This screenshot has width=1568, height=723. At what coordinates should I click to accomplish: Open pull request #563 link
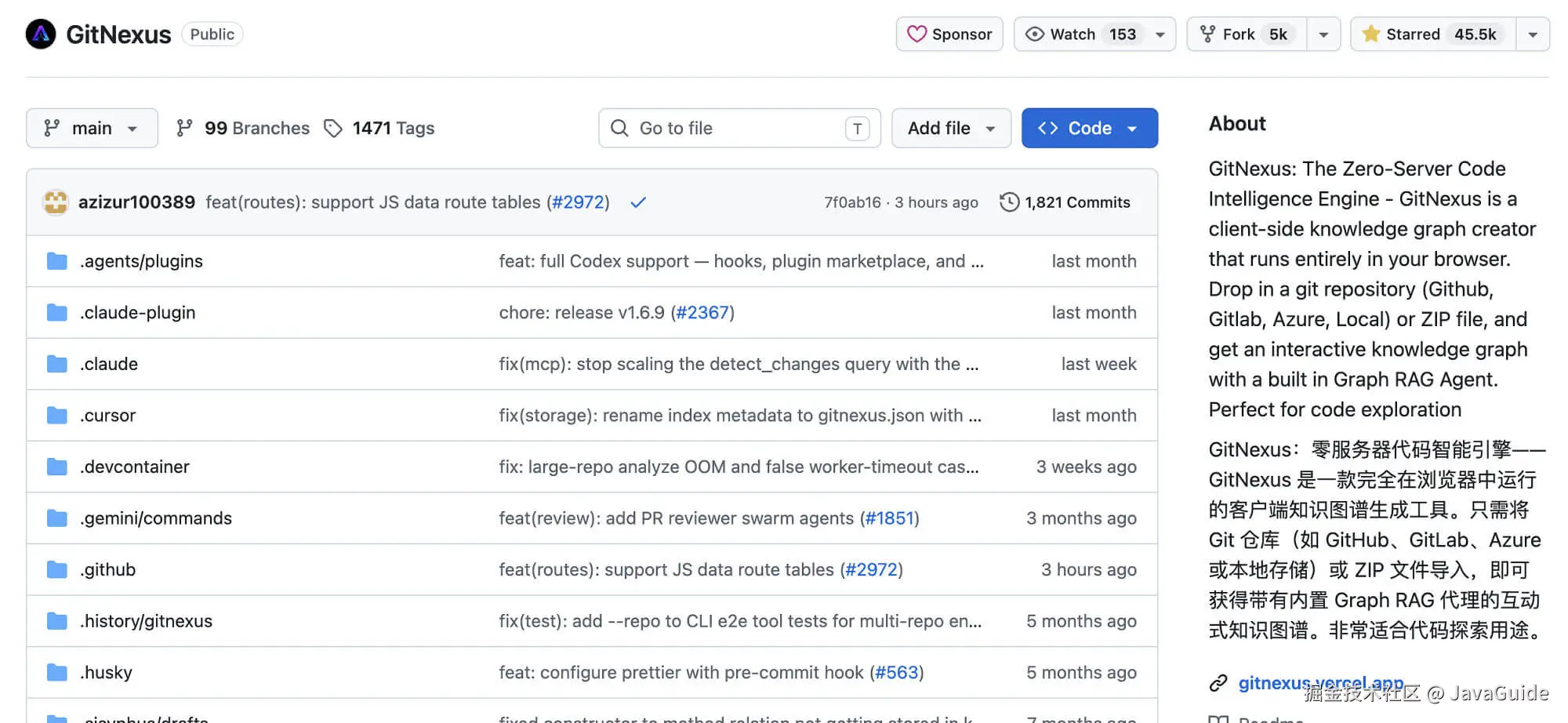(x=896, y=673)
